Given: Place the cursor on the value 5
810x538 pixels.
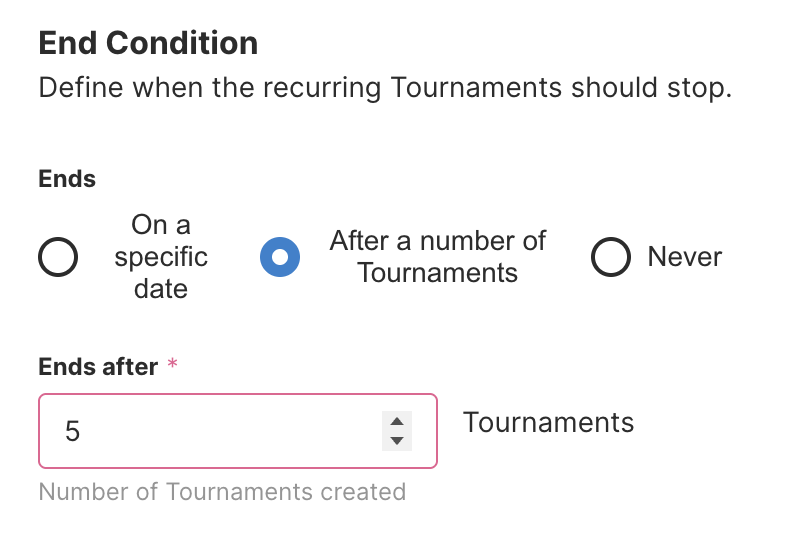Looking at the screenshot, I should tap(72, 431).
